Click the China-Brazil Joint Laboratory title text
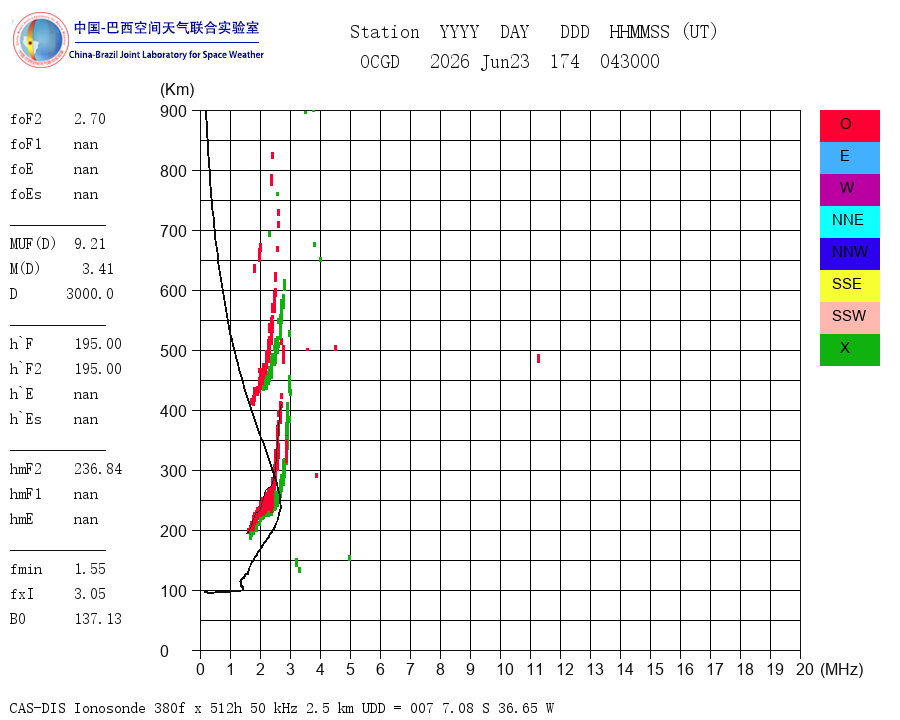Viewport: 900px width, 720px height. pyautogui.click(x=166, y=55)
